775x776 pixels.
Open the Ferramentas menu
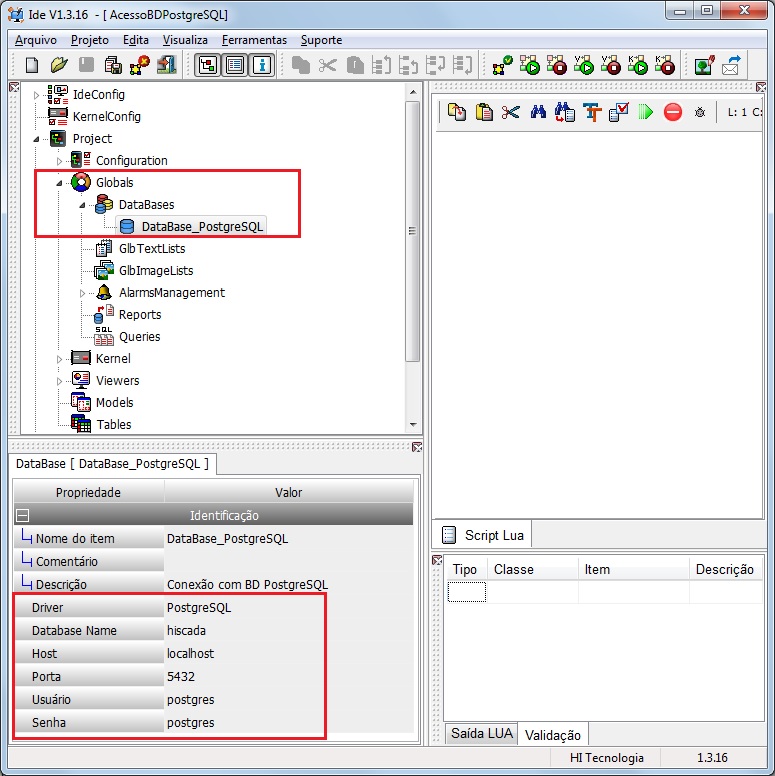(x=254, y=40)
